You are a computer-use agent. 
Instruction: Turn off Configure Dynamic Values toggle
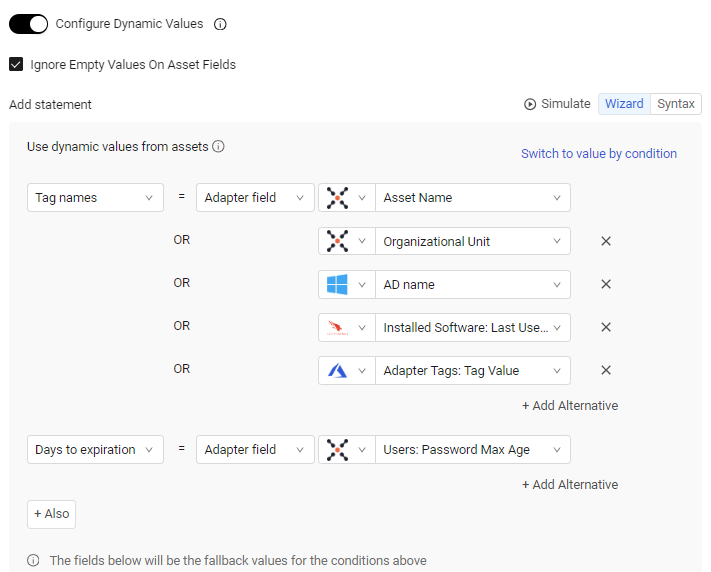[x=29, y=24]
